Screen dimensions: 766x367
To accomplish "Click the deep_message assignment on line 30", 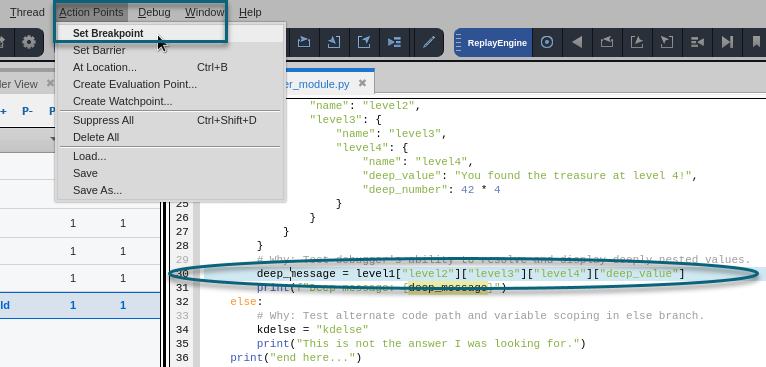I will pos(471,274).
